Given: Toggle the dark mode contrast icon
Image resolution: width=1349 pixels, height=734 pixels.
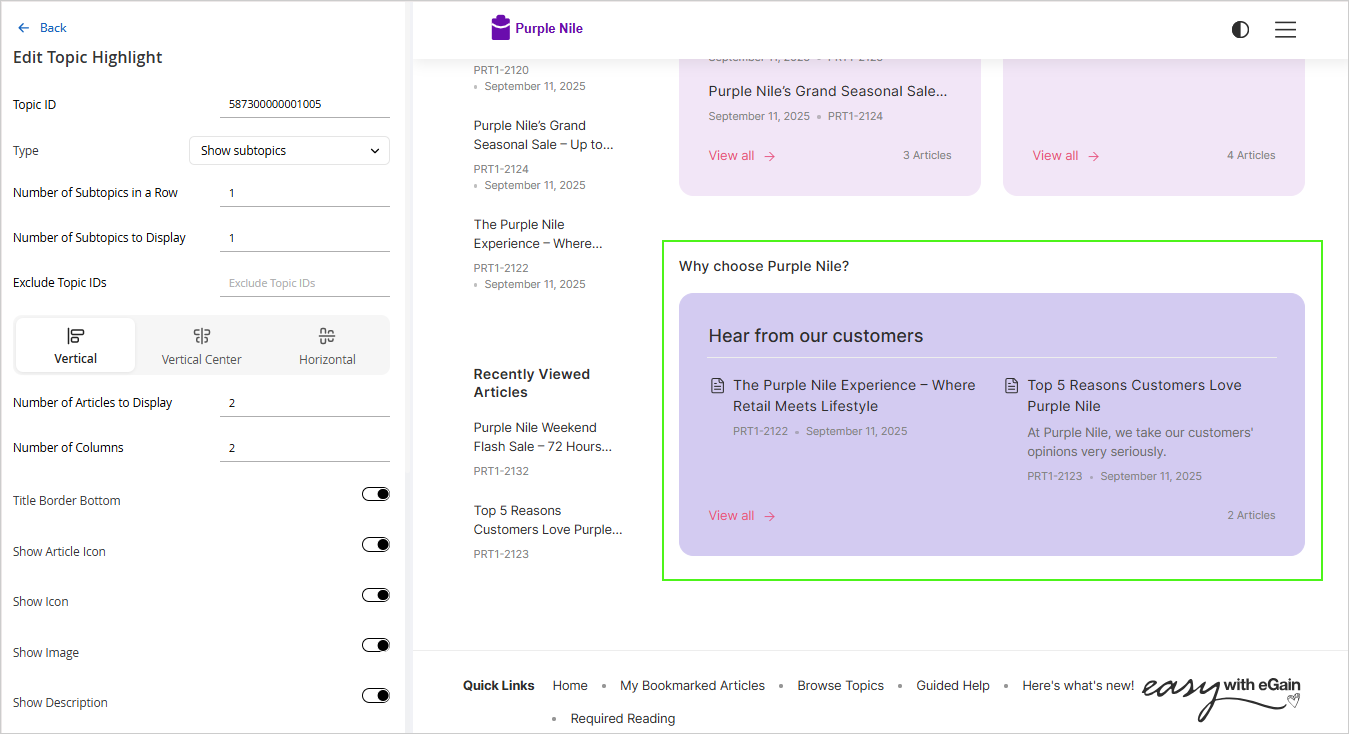Looking at the screenshot, I should [1240, 30].
